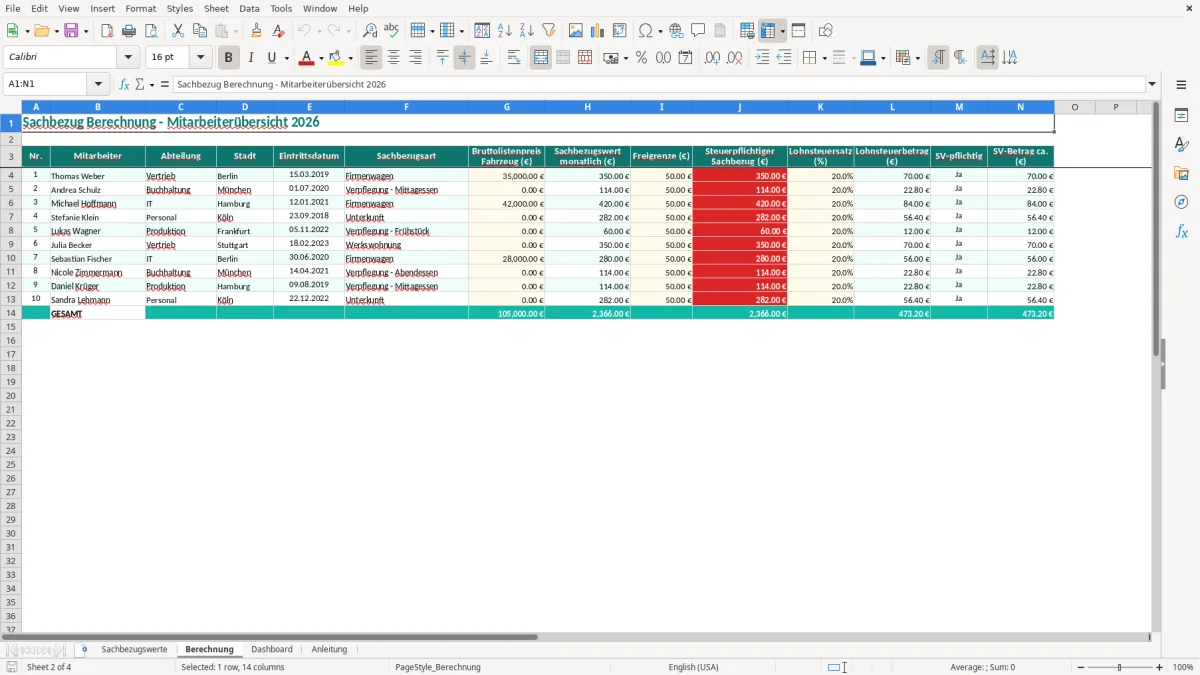Click the Insert Chart icon
1200x675 pixels.
point(598,31)
